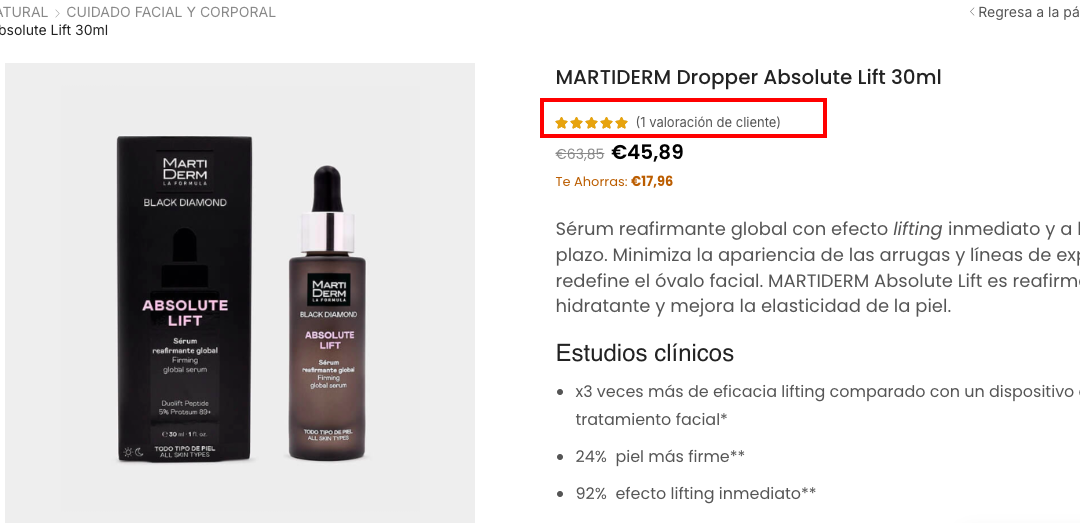Click the current price €45,89
Screen dimensions: 1080x523
click(647, 152)
